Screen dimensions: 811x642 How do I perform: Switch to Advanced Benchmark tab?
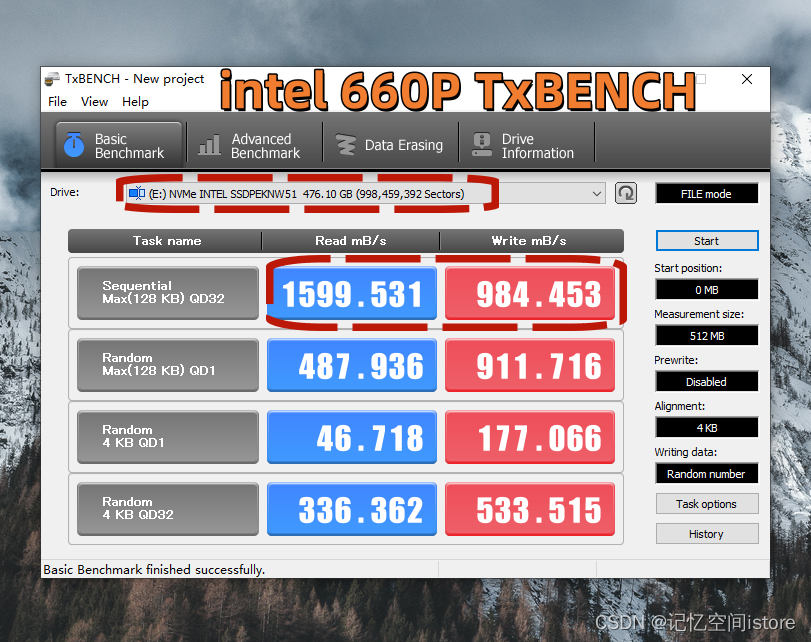(254, 145)
